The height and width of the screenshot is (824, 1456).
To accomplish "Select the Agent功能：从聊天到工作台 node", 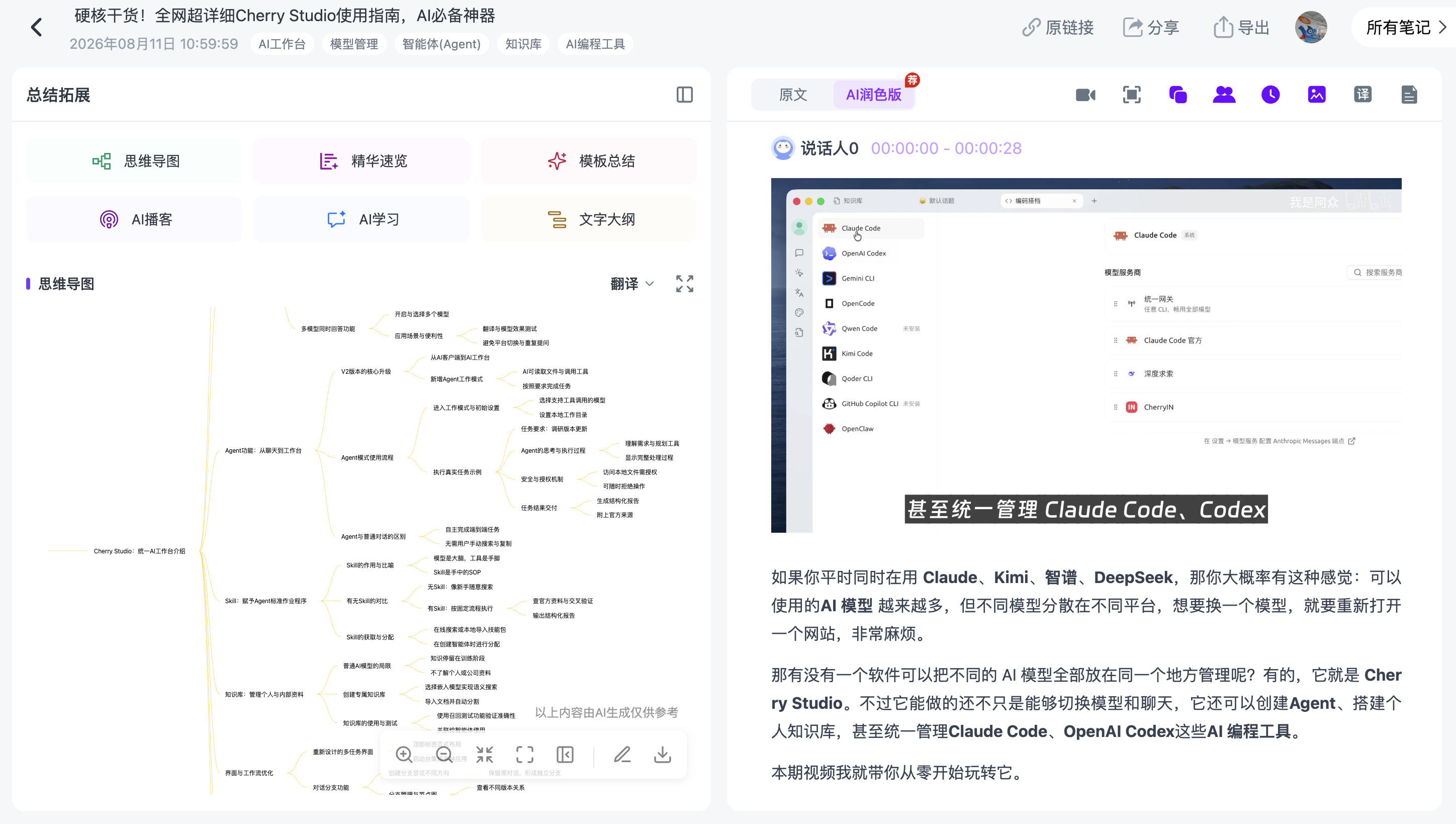I will tap(263, 451).
